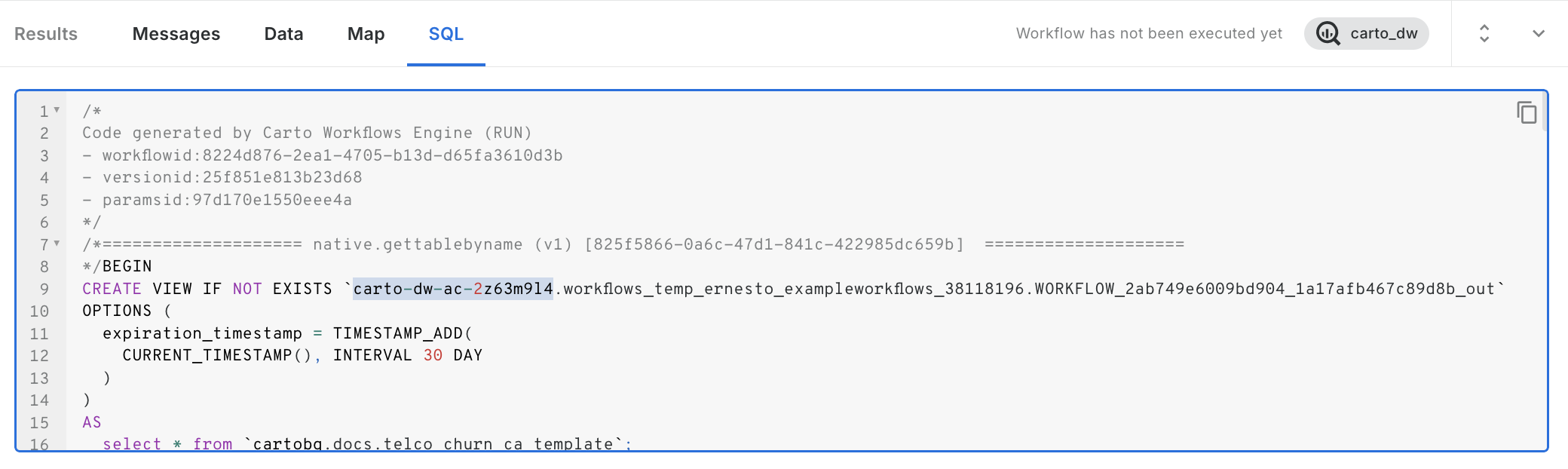Collapse the results panel with the chevron
This screenshot has width=1568, height=469.
click(1539, 33)
